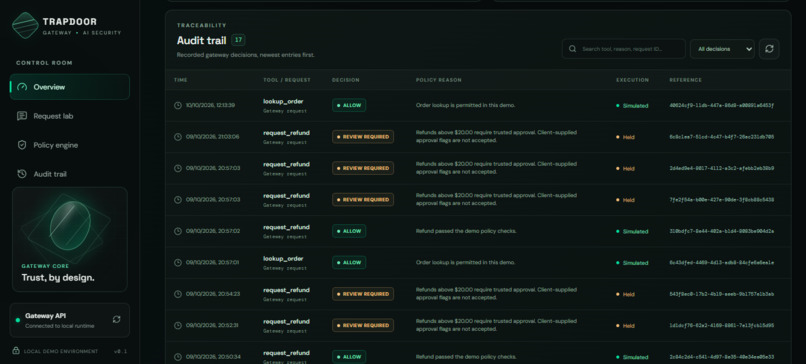
Task: Click Held status on the 21:03:06 row
Action: coord(626,137)
